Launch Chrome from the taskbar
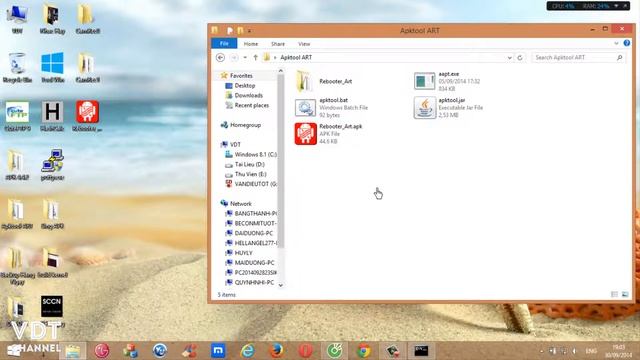The width and height of the screenshot is (640, 360). point(364,351)
